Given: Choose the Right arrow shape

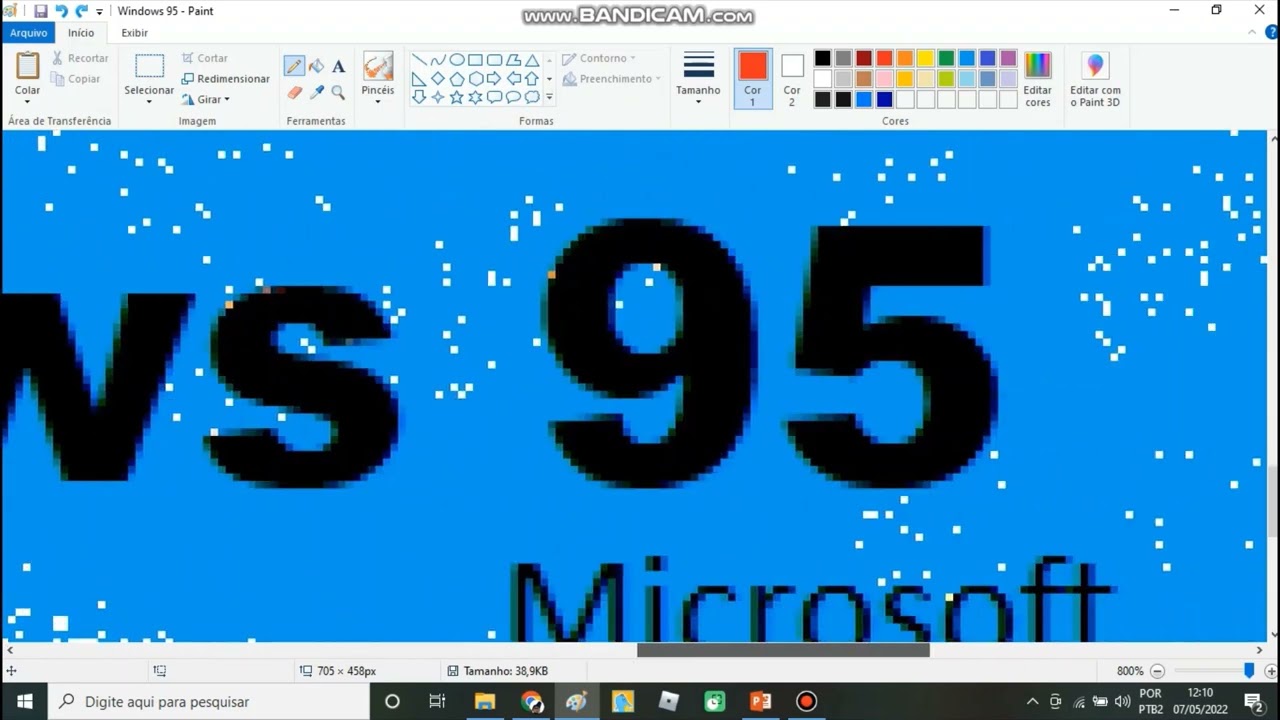Looking at the screenshot, I should [494, 79].
